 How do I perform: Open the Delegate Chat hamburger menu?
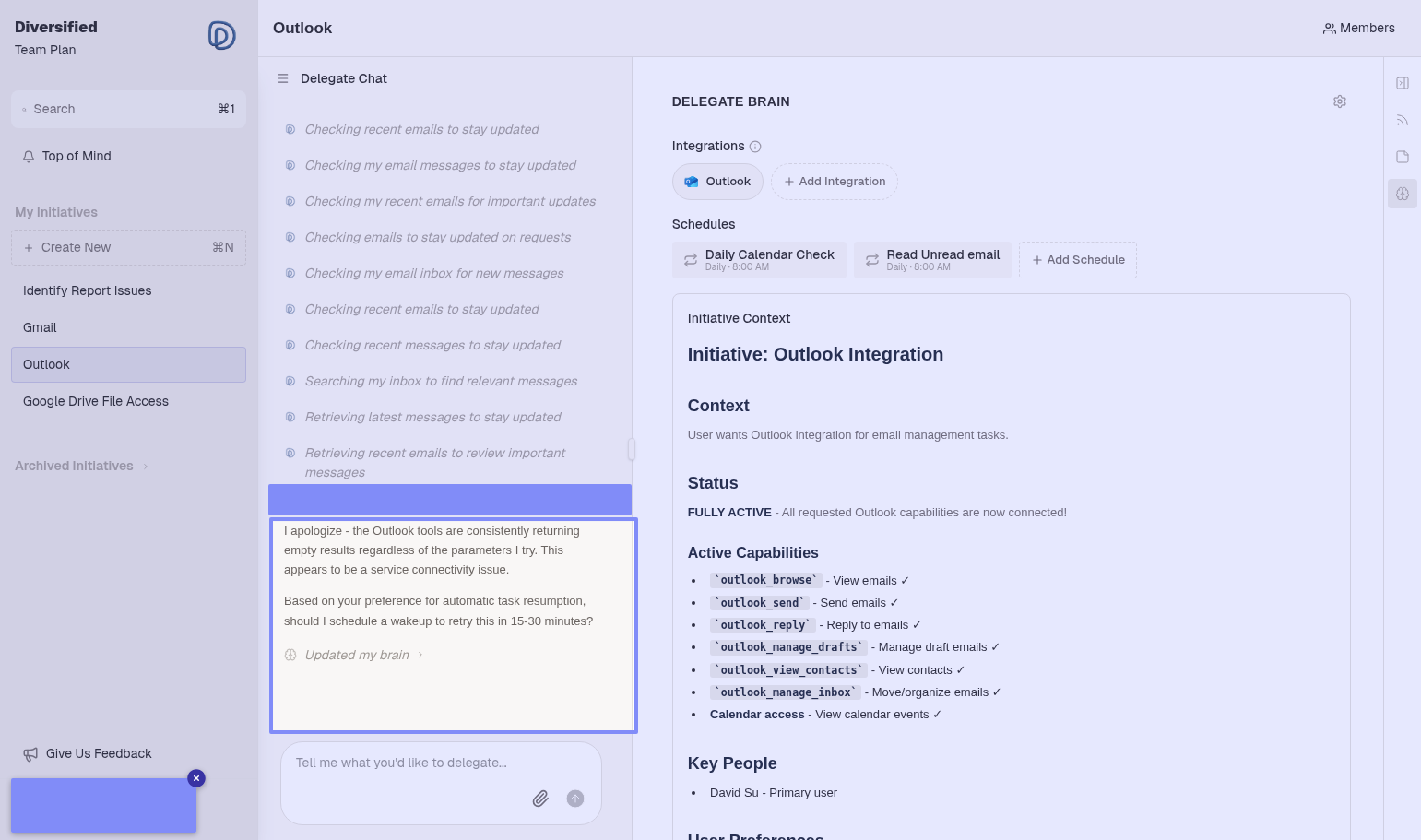point(283,78)
